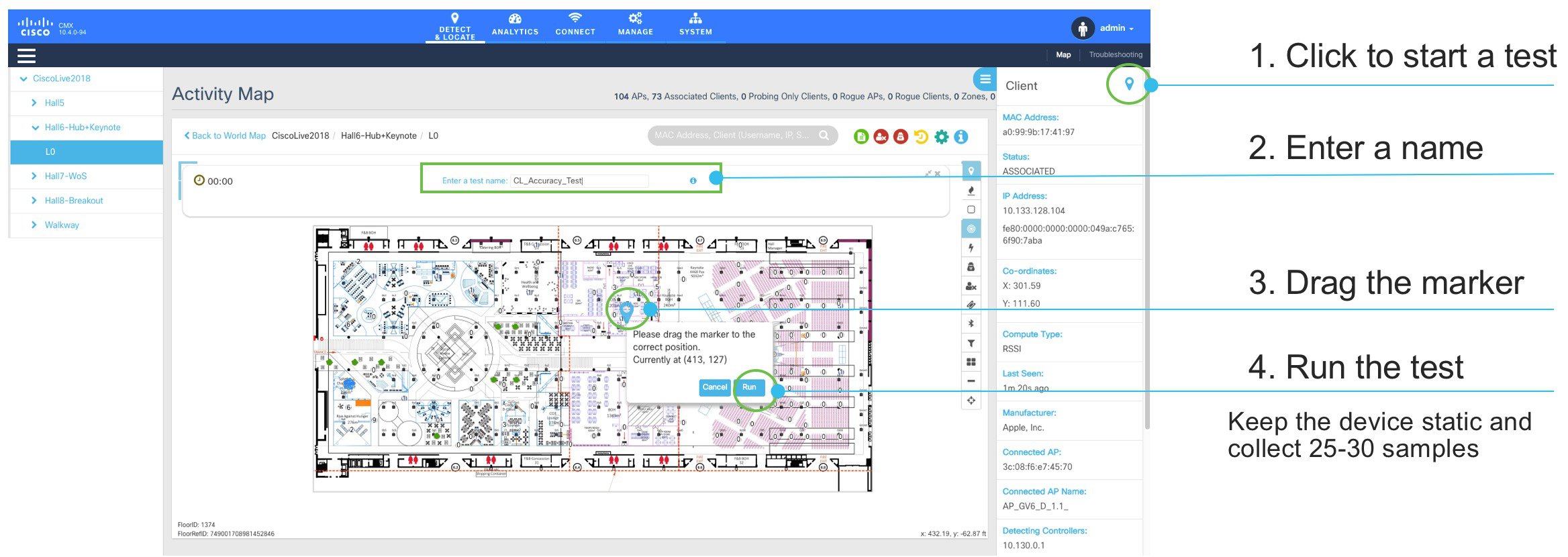Toggle RFID tags layer in map toolbar
The height and width of the screenshot is (557, 1568).
point(971,305)
